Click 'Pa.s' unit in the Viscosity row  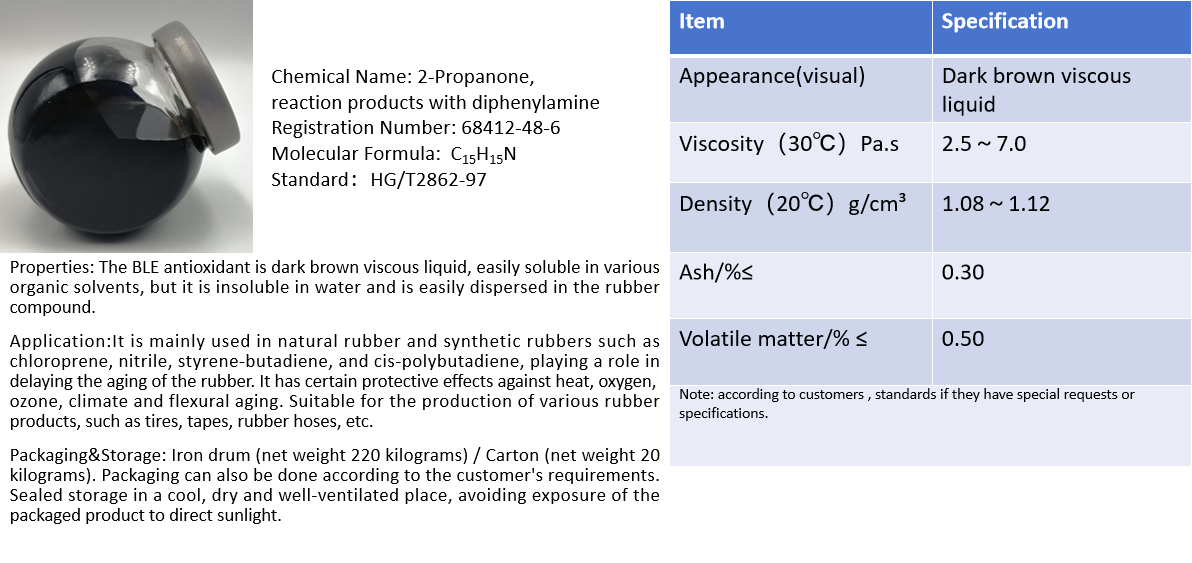tap(879, 144)
